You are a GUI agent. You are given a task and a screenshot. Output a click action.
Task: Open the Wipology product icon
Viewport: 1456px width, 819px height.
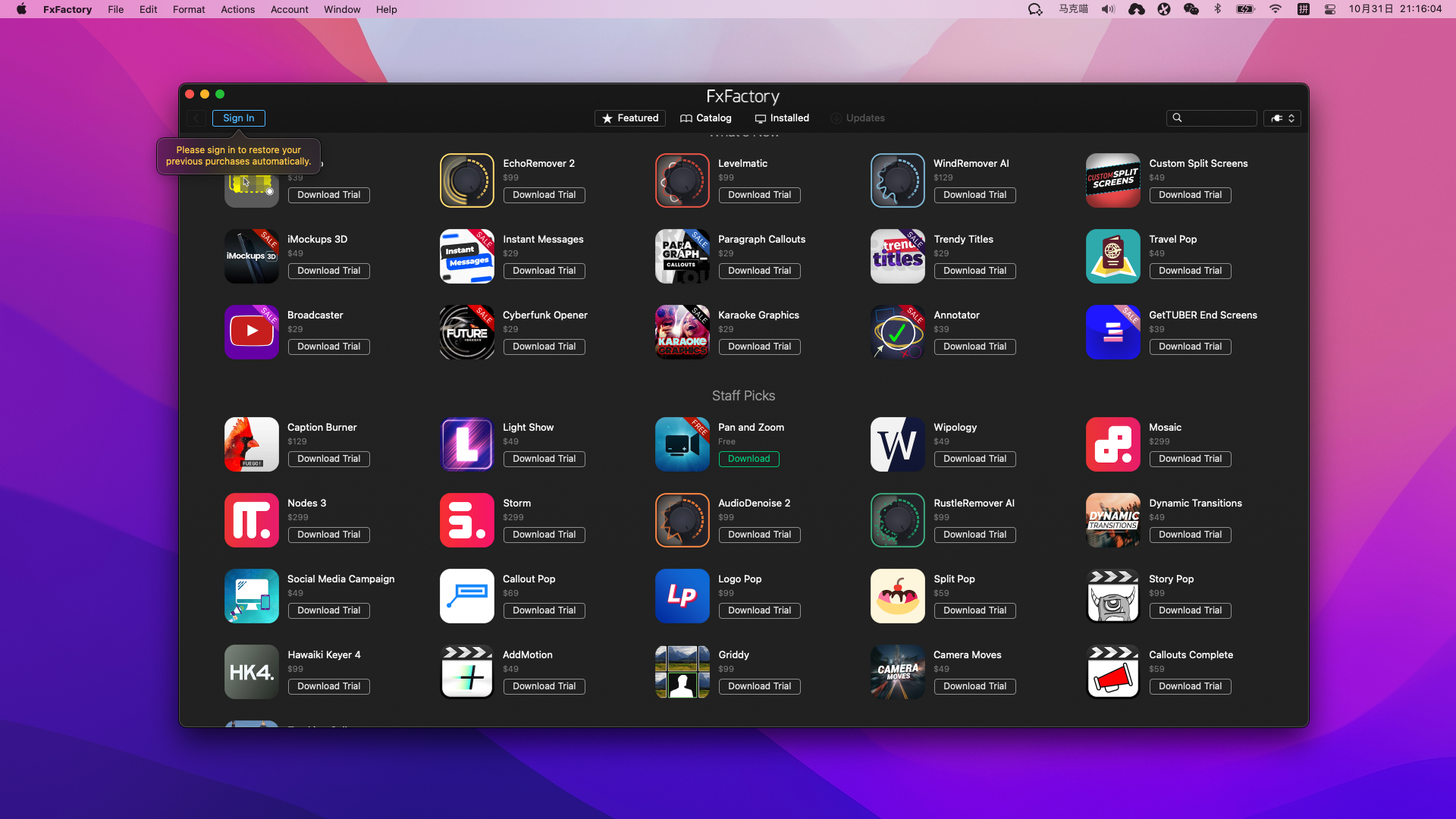897,444
